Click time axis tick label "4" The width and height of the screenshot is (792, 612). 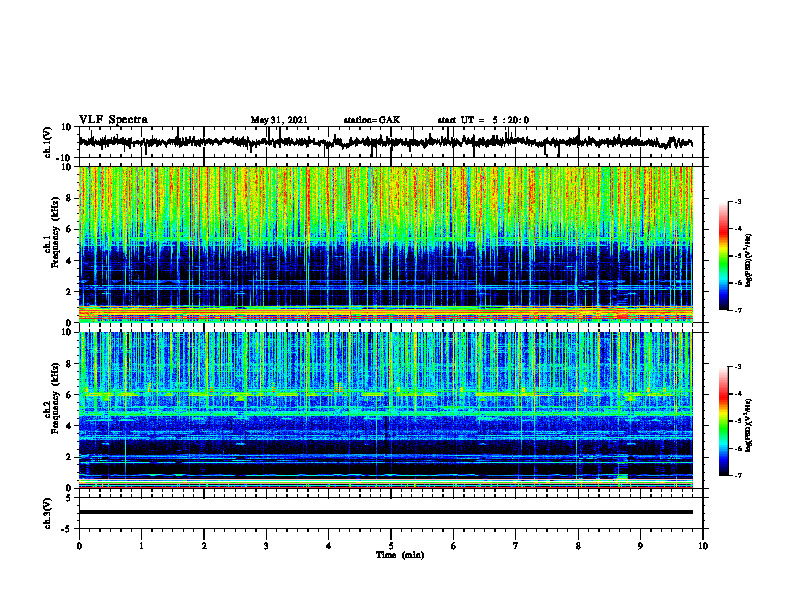click(x=329, y=546)
